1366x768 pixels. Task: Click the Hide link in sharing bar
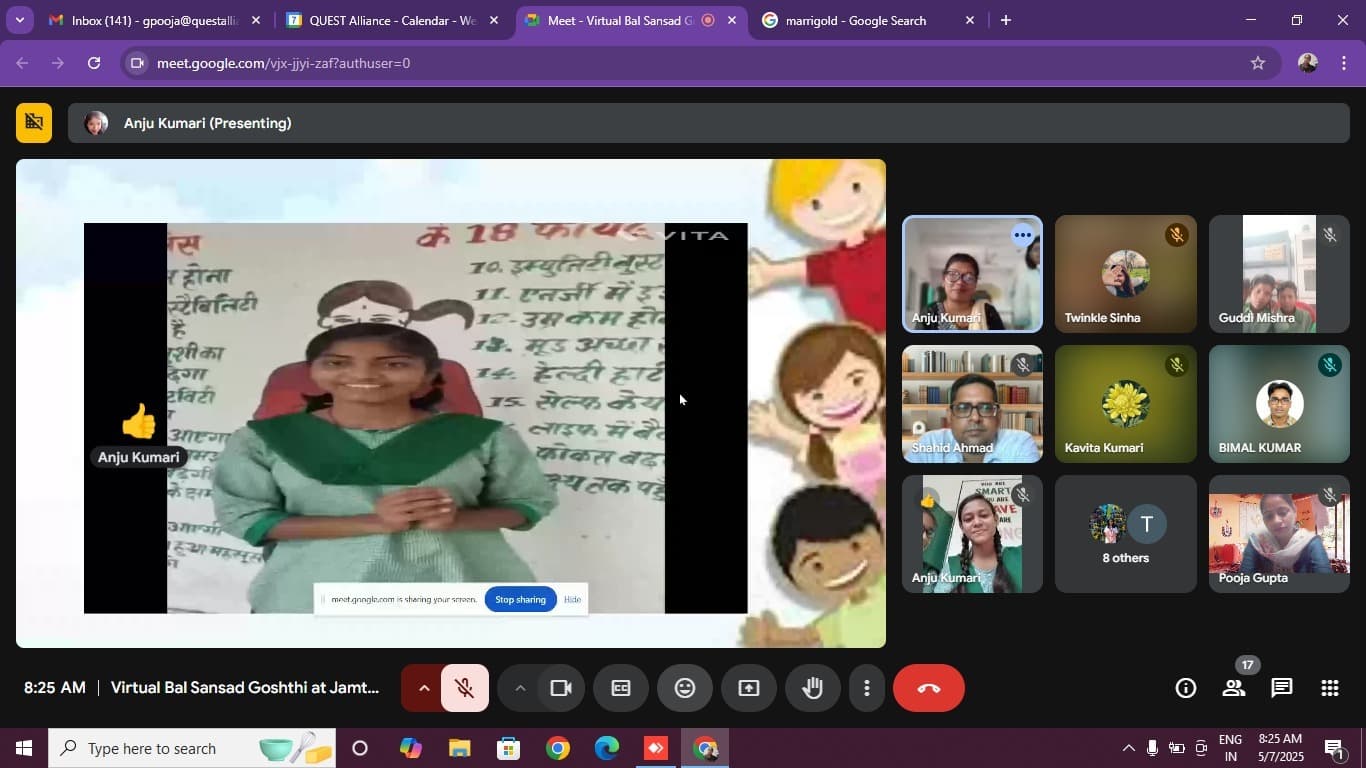pyautogui.click(x=572, y=600)
